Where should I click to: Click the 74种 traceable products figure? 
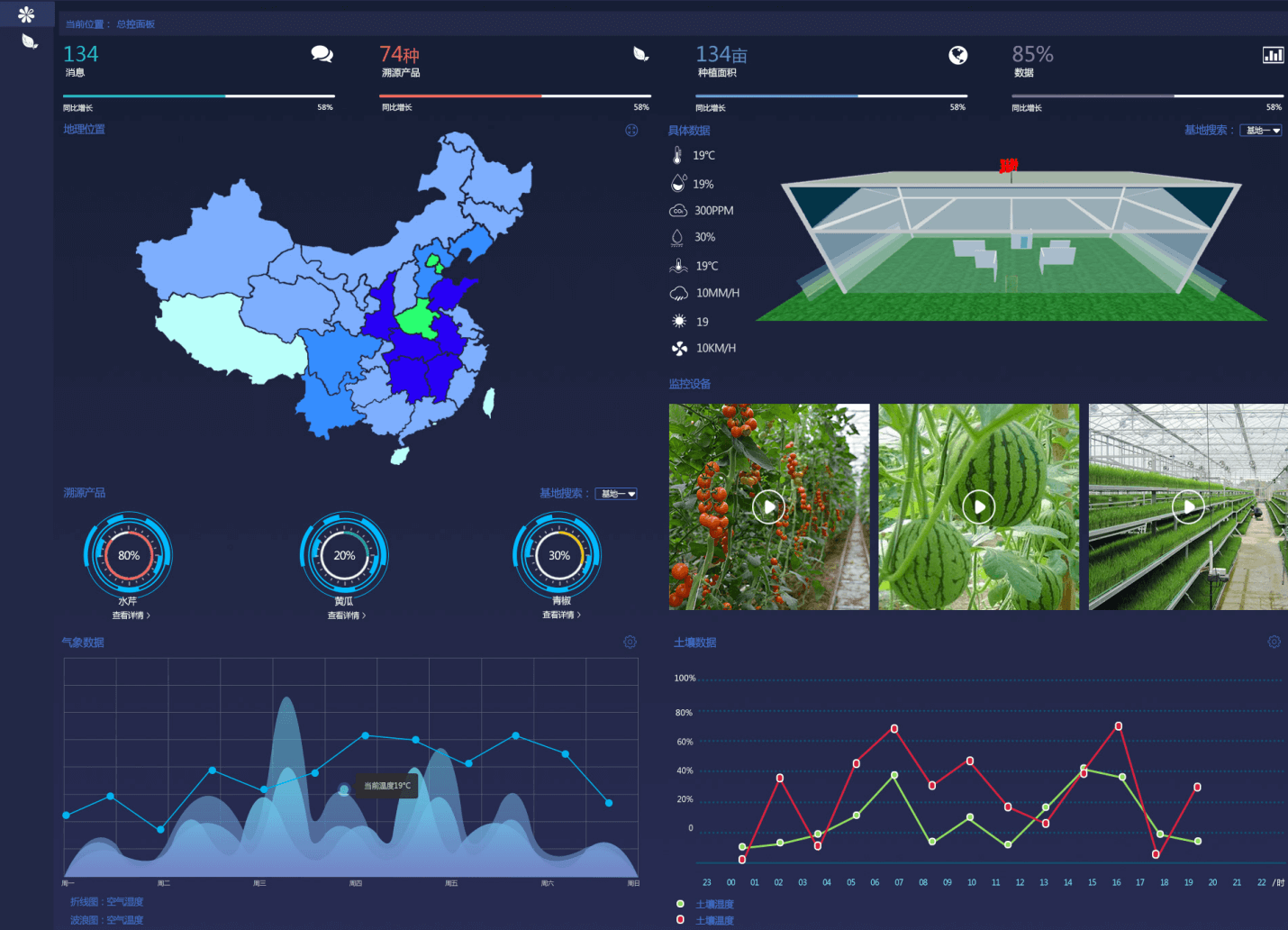click(400, 54)
